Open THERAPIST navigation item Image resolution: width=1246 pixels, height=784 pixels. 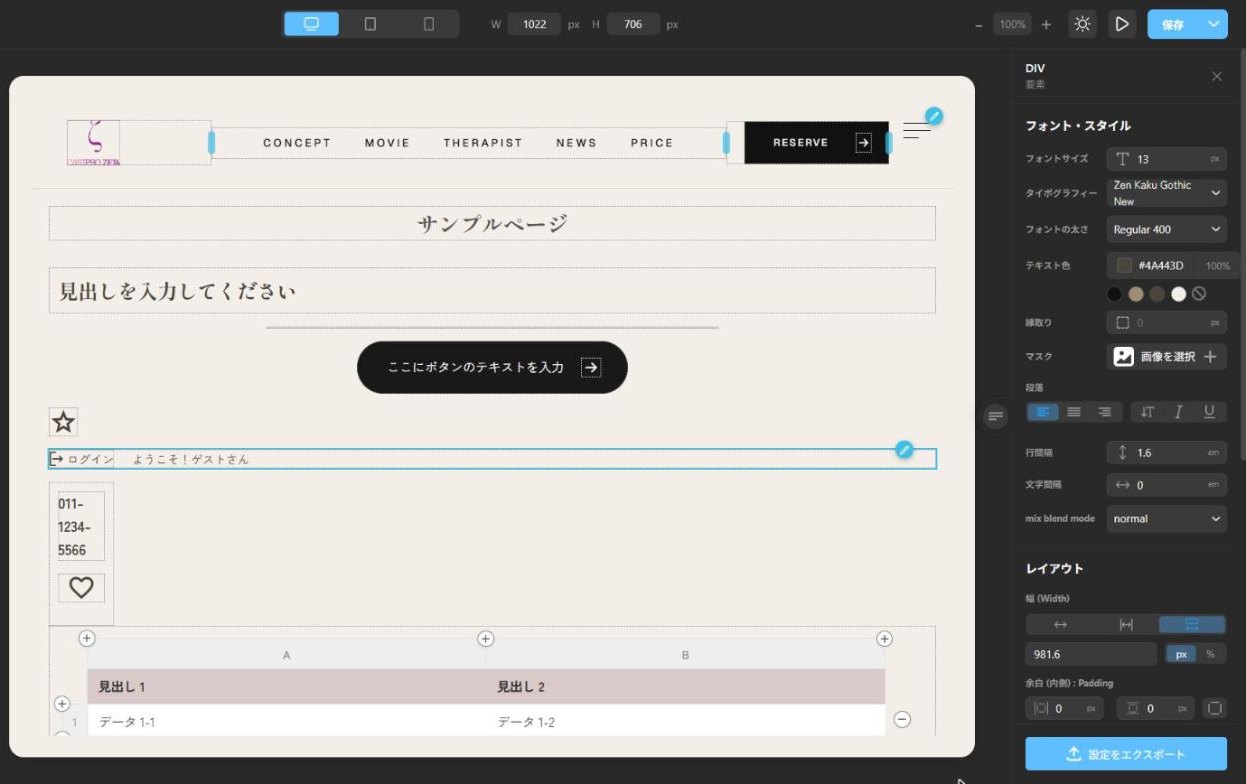pos(483,143)
